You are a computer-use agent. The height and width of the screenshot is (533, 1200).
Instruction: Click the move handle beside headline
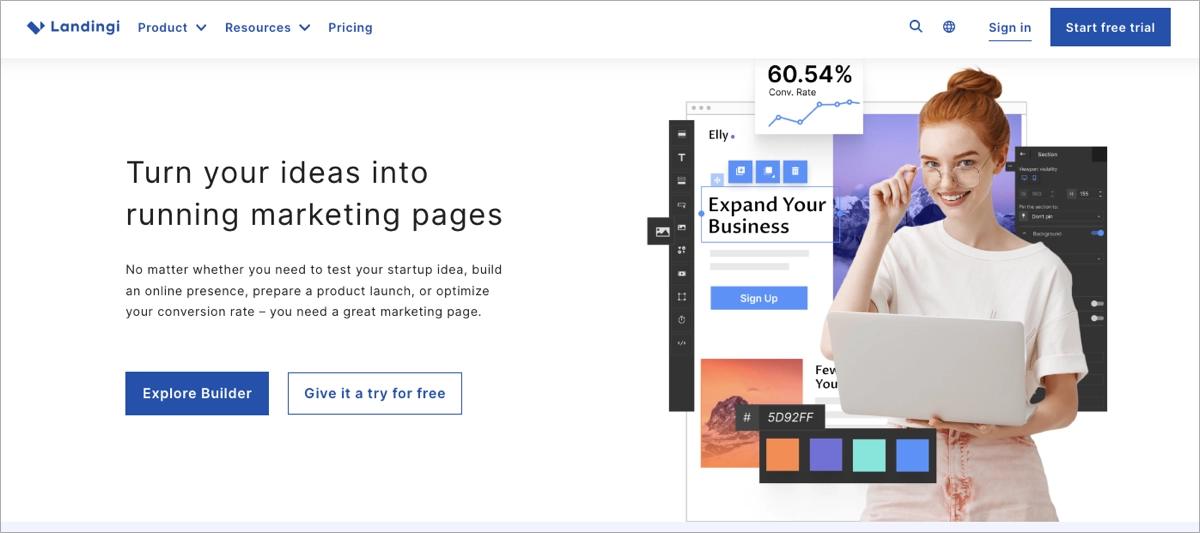[716, 180]
